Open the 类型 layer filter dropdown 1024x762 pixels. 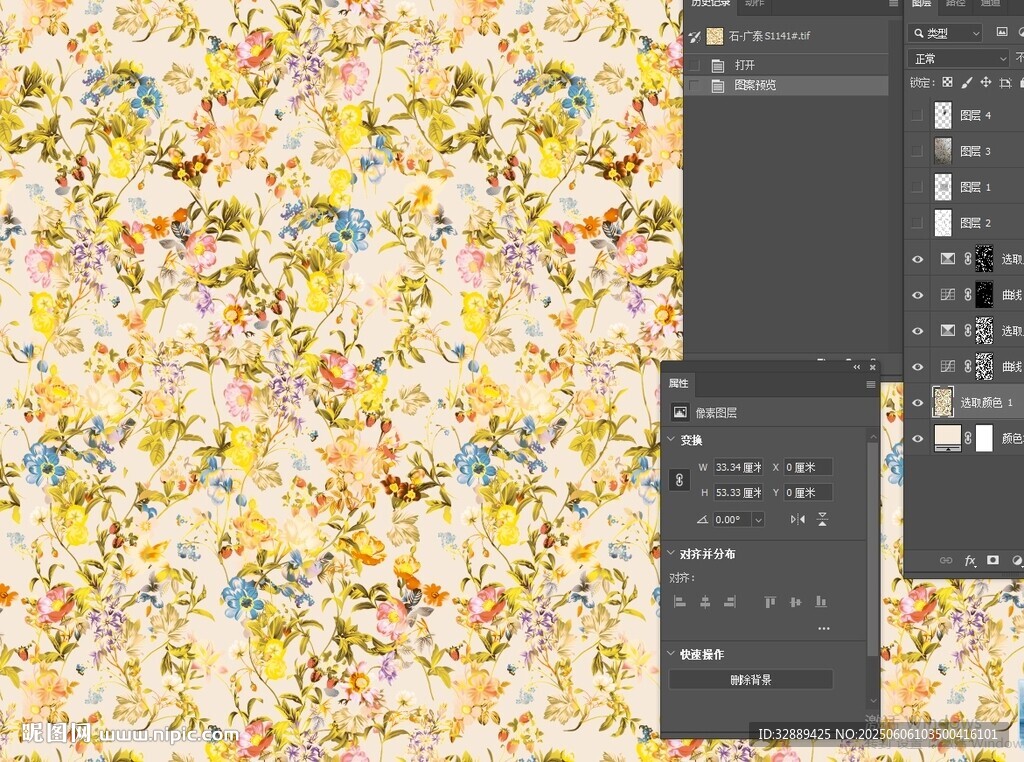[945, 33]
